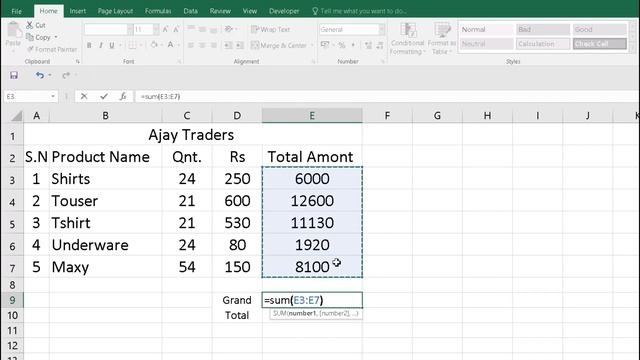Open the General number format dropdown
Screen dimensions: 640x360
[x=382, y=29]
